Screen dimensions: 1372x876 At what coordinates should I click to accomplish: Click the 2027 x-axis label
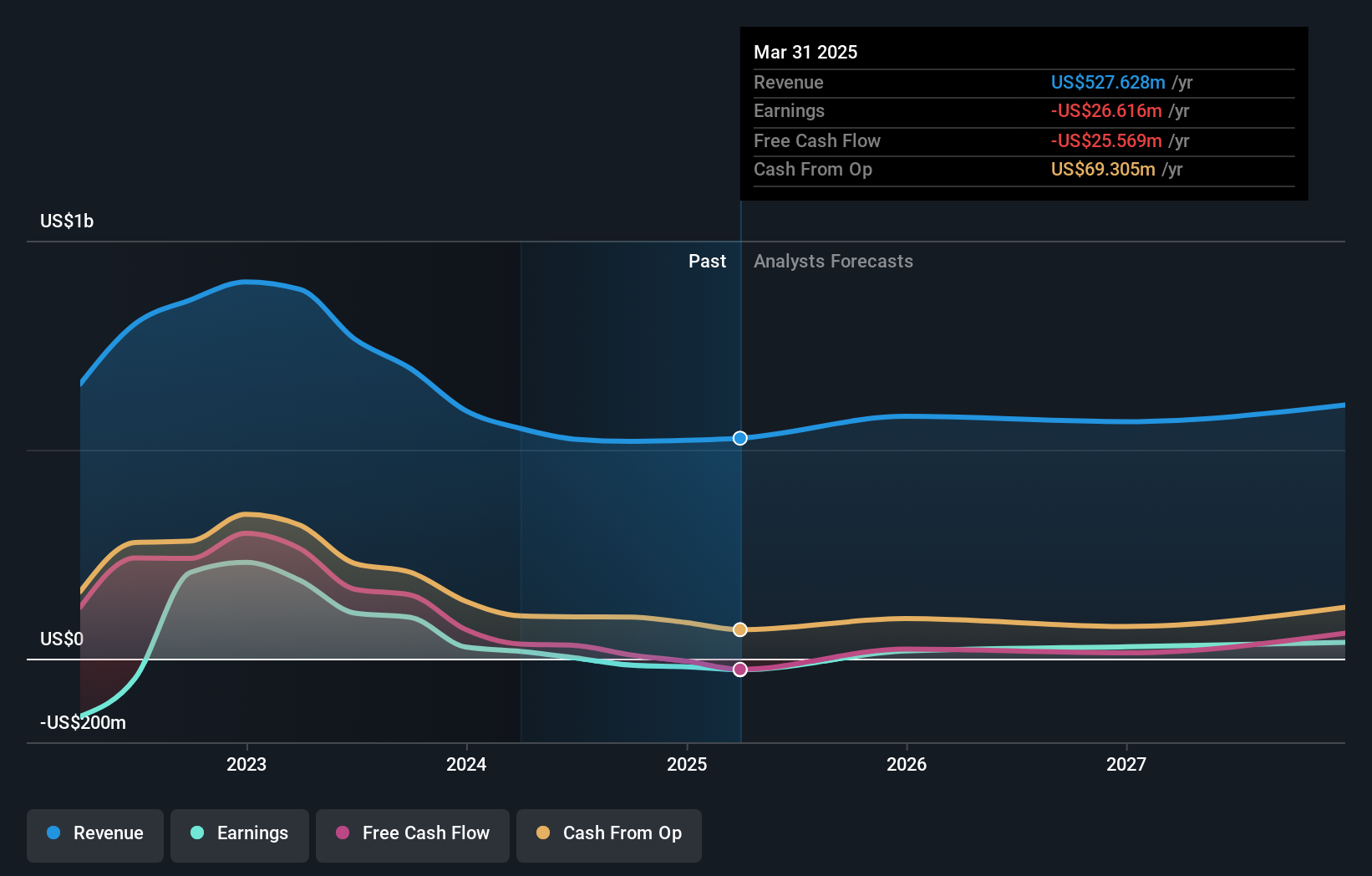[x=1126, y=764]
